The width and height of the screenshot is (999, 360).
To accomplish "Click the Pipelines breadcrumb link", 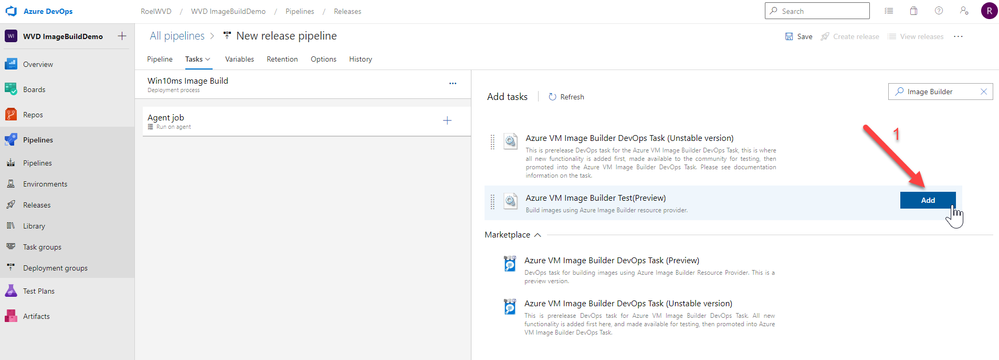I will click(299, 11).
